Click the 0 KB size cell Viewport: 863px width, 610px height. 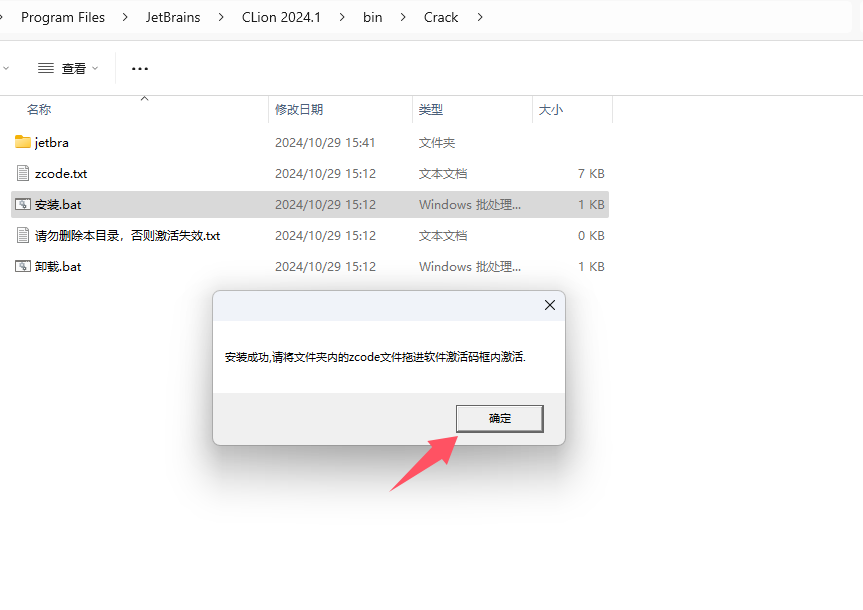pos(591,236)
